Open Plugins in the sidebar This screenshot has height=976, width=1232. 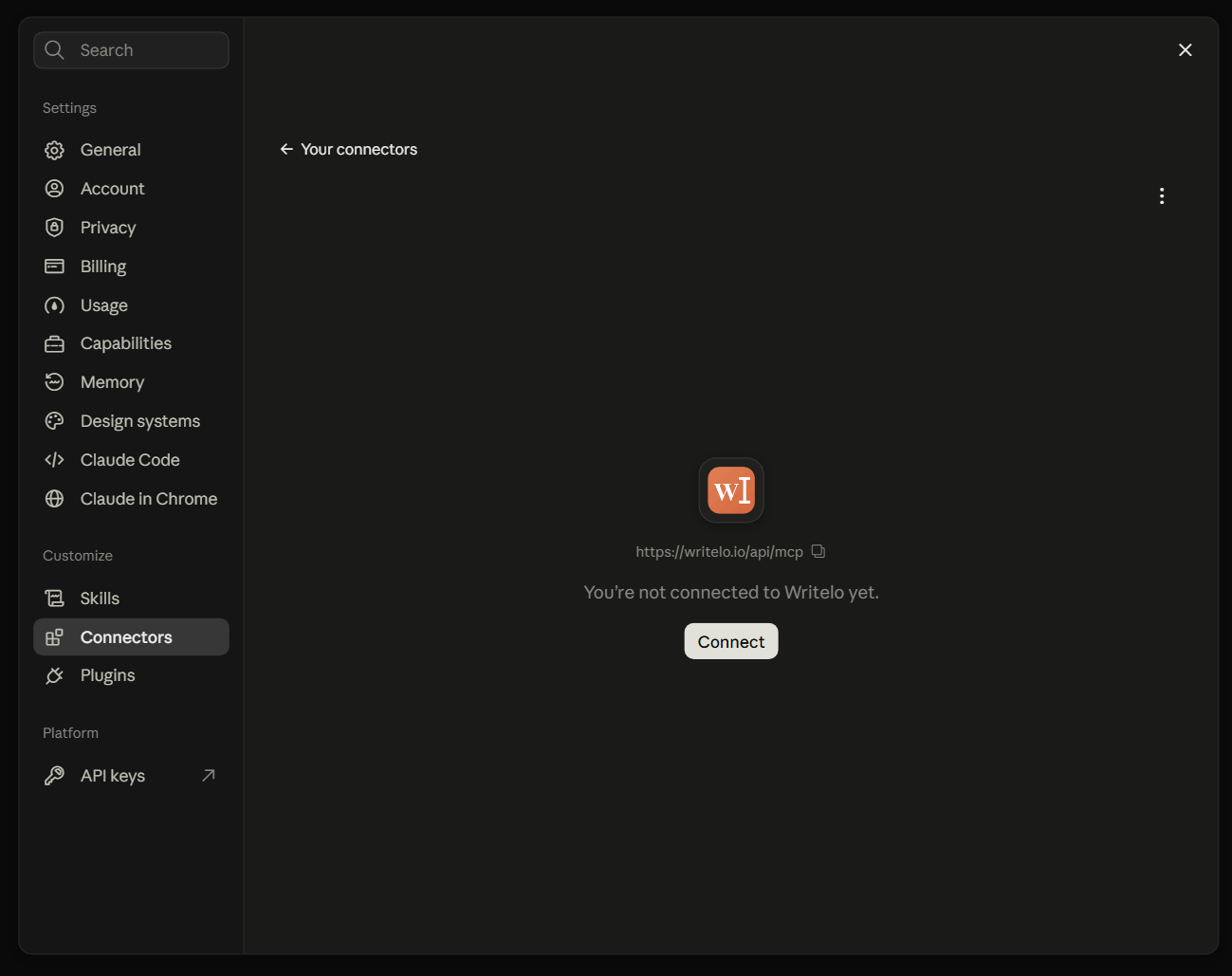pyautogui.click(x=131, y=675)
